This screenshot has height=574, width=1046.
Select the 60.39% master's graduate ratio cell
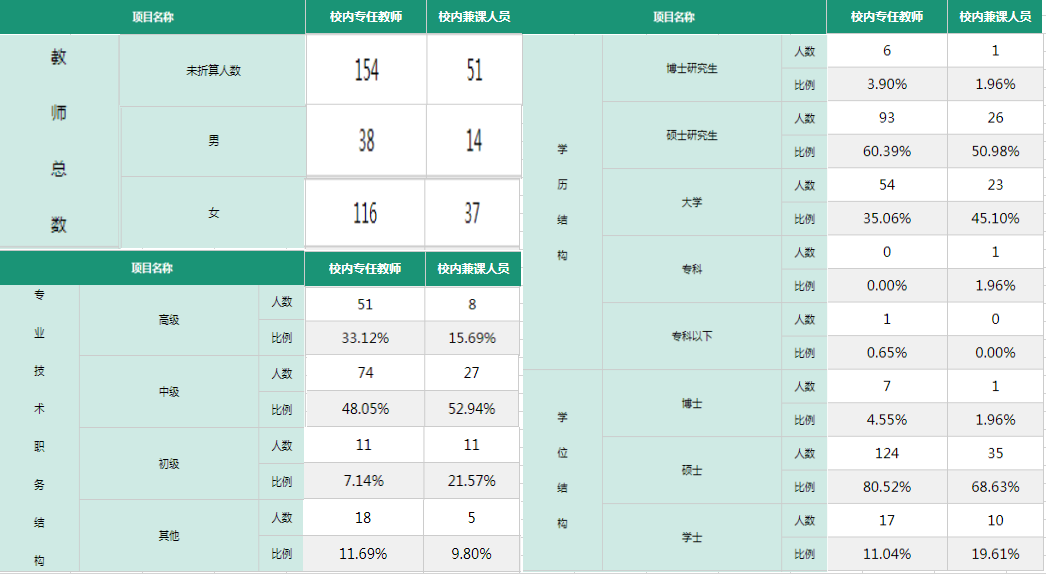tap(887, 152)
